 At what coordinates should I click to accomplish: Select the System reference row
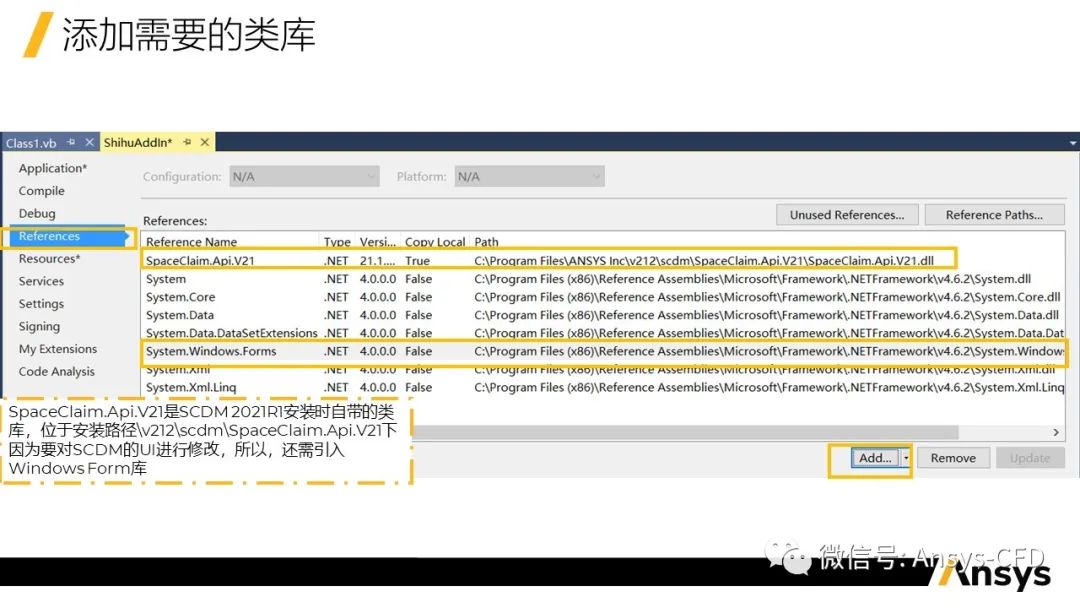(603, 279)
